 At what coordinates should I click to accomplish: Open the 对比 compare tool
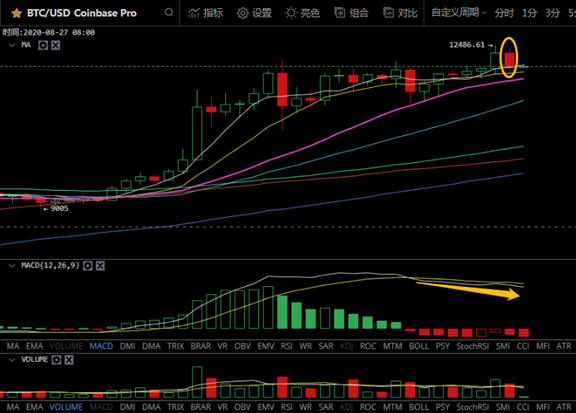click(x=400, y=13)
